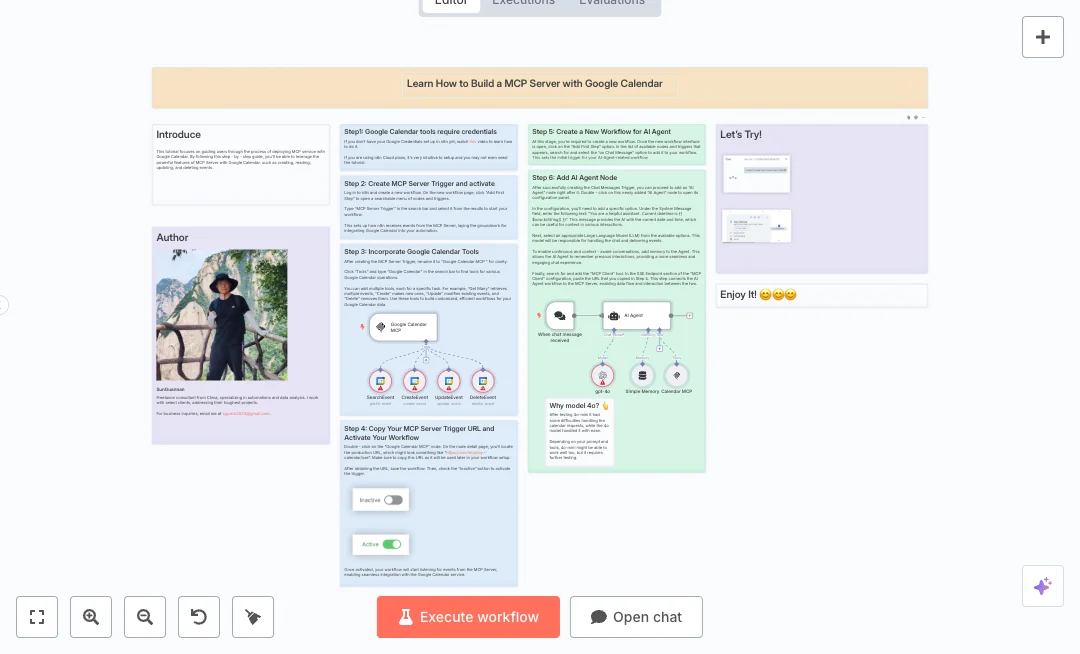
Task: Zoom in on the workflow canvas
Action: [x=91, y=617]
